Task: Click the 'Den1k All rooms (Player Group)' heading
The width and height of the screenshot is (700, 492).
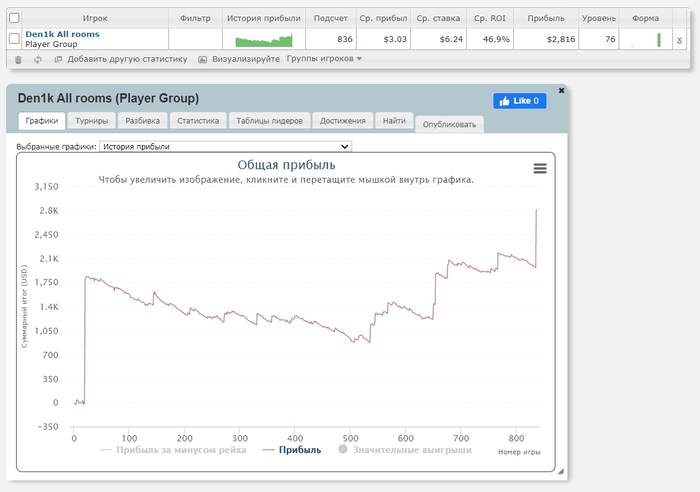Action: click(108, 98)
